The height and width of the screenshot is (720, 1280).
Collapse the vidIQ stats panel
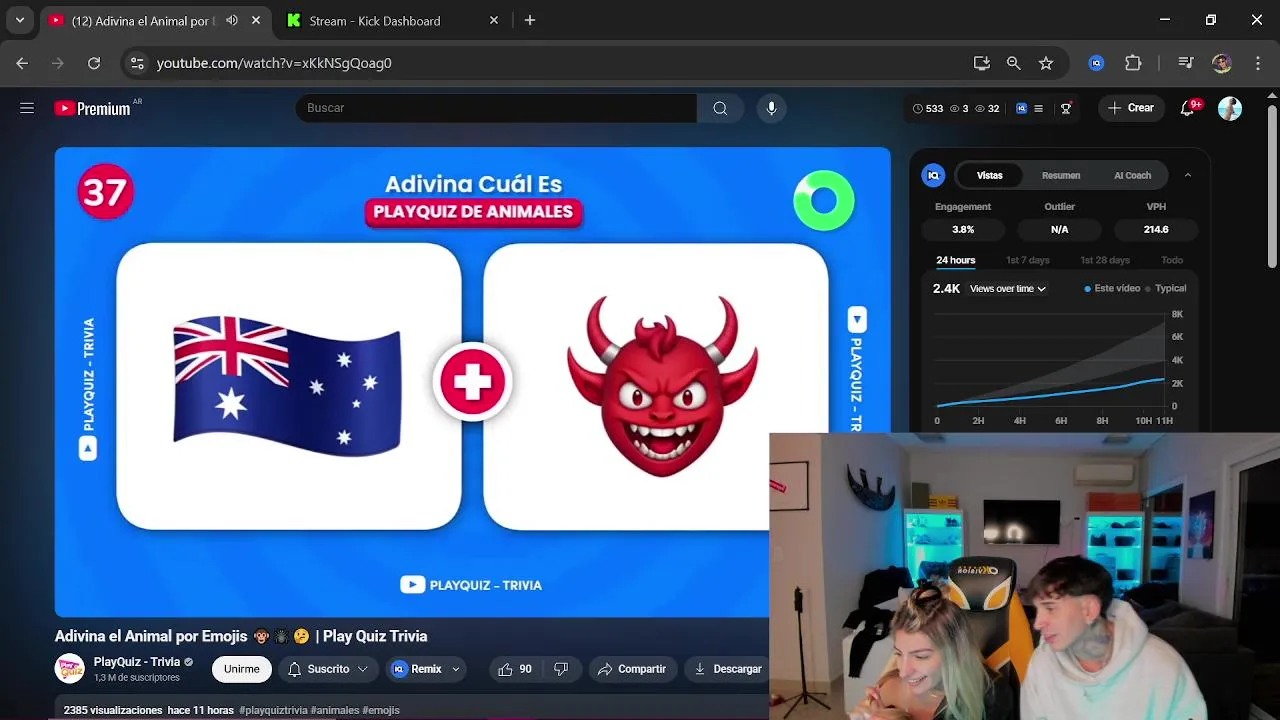point(1187,175)
